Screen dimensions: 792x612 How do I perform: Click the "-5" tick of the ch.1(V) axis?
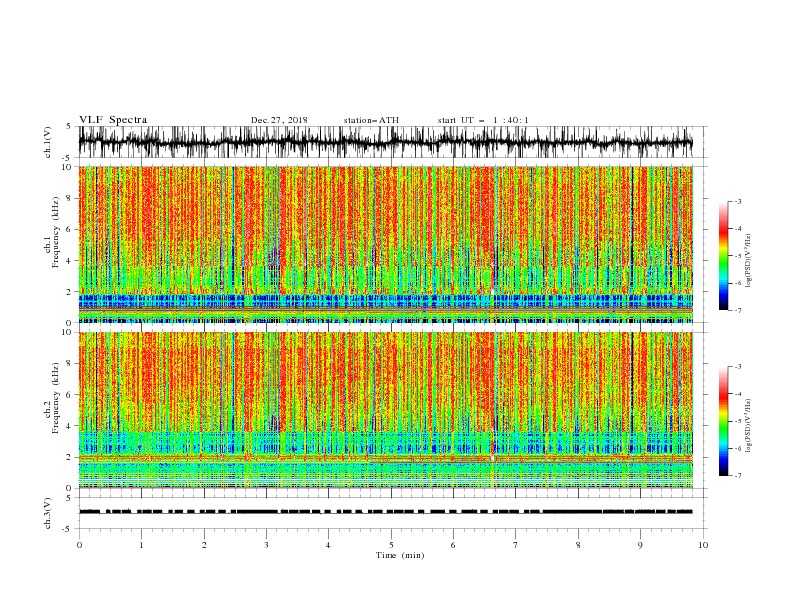pyautogui.click(x=66, y=158)
